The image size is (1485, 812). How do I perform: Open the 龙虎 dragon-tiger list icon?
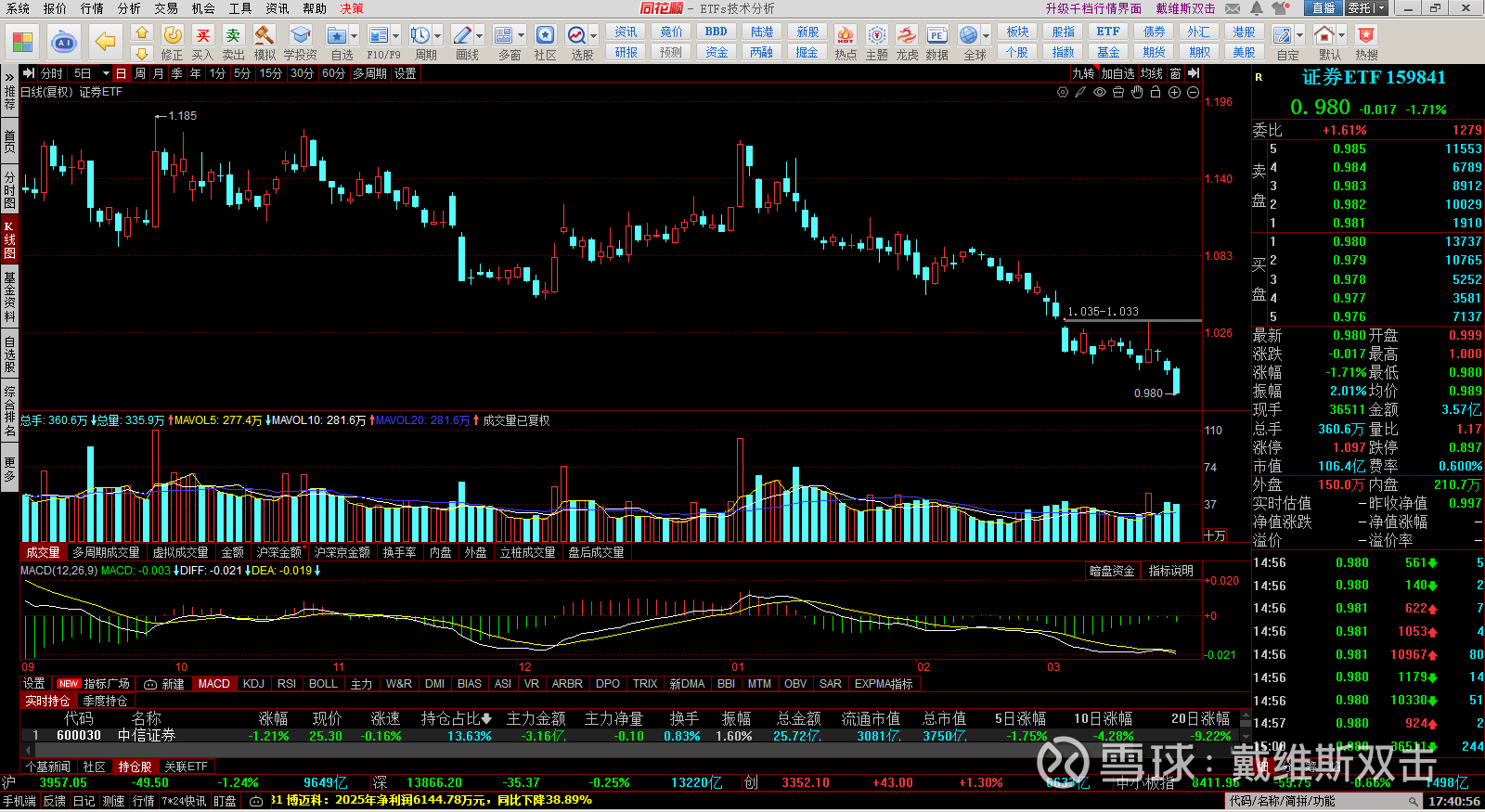pos(907,36)
